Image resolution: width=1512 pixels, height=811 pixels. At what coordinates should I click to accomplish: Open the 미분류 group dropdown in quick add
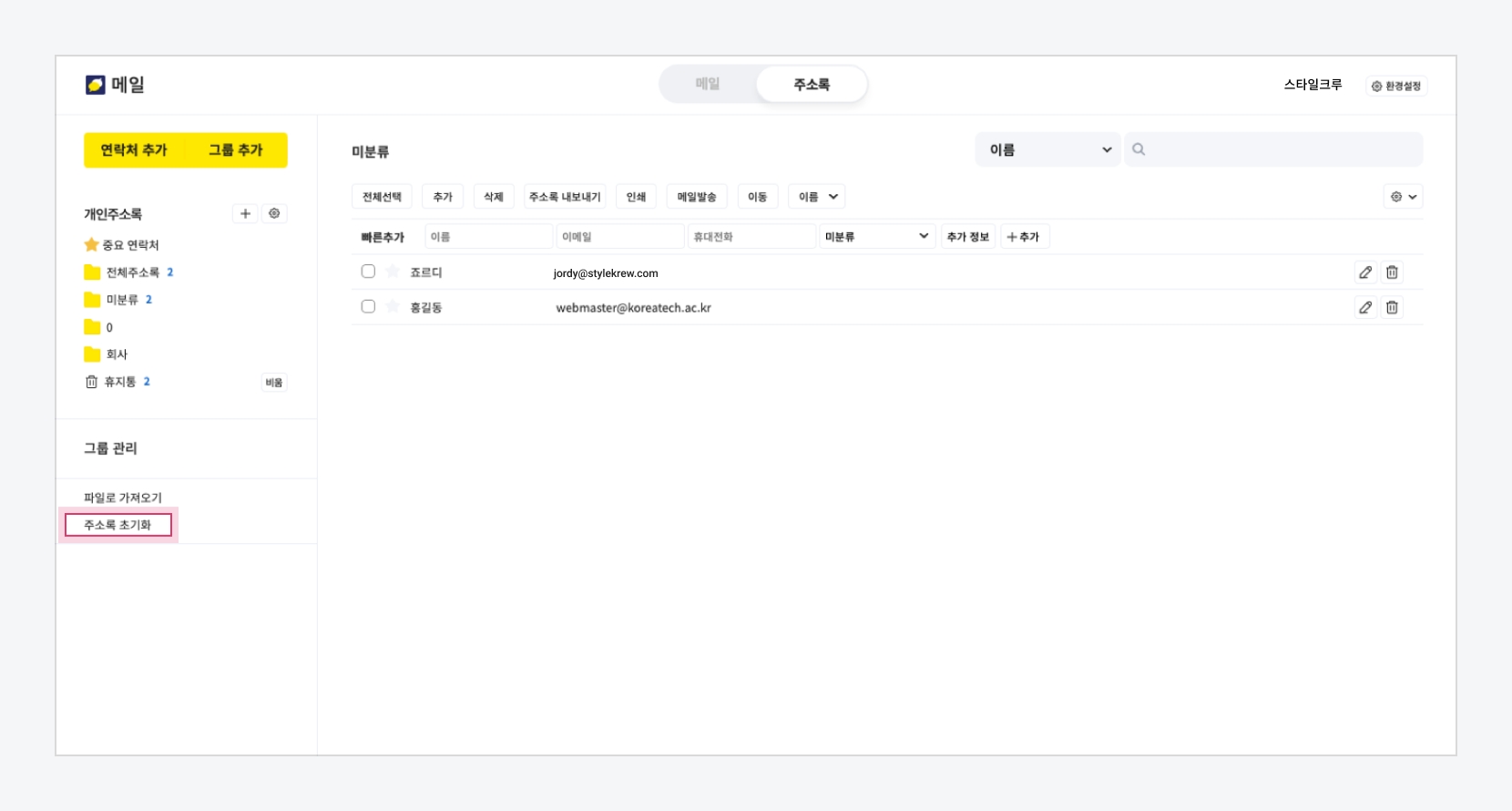click(876, 237)
